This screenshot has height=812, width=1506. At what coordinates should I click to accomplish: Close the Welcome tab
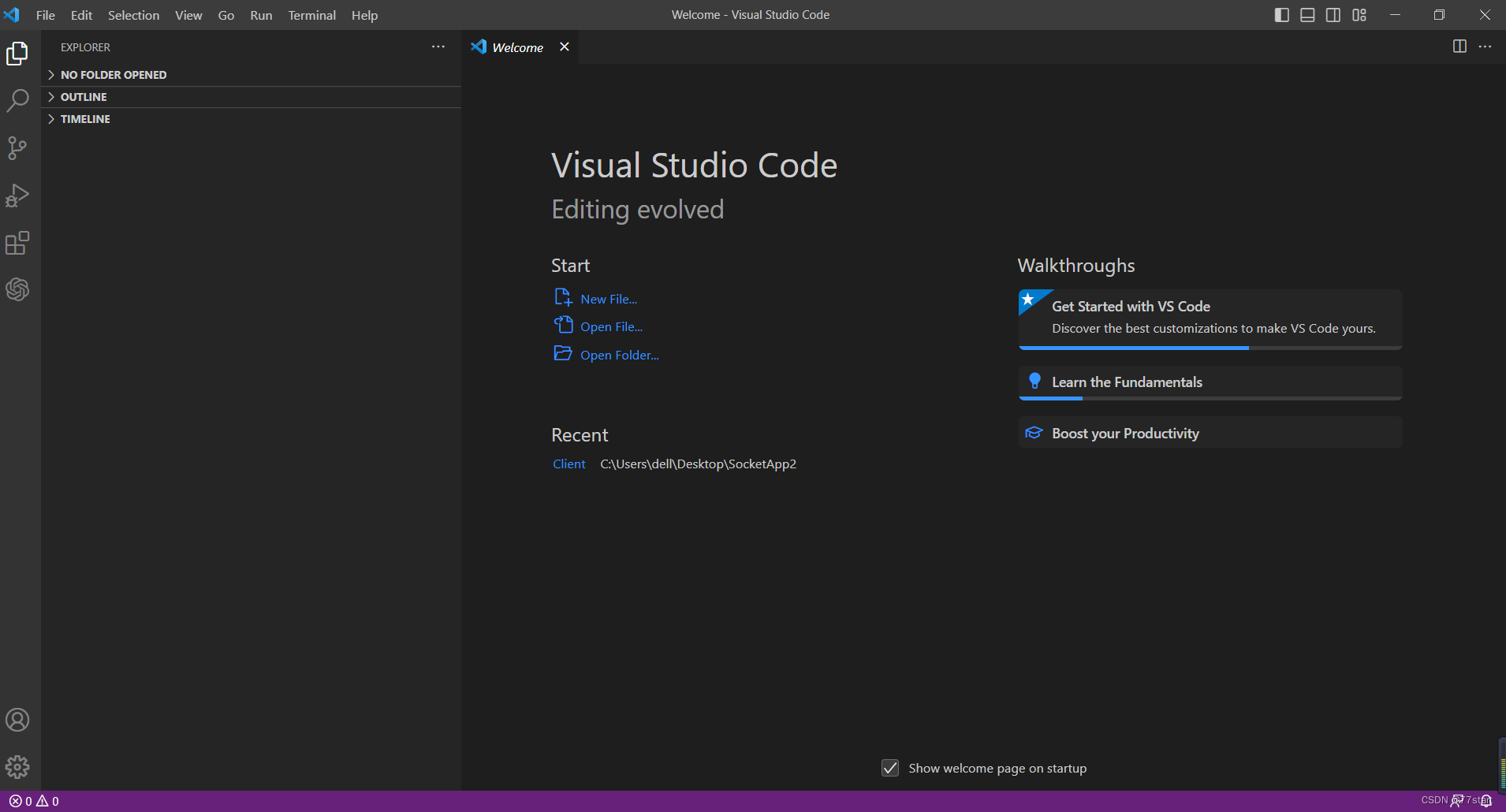565,47
